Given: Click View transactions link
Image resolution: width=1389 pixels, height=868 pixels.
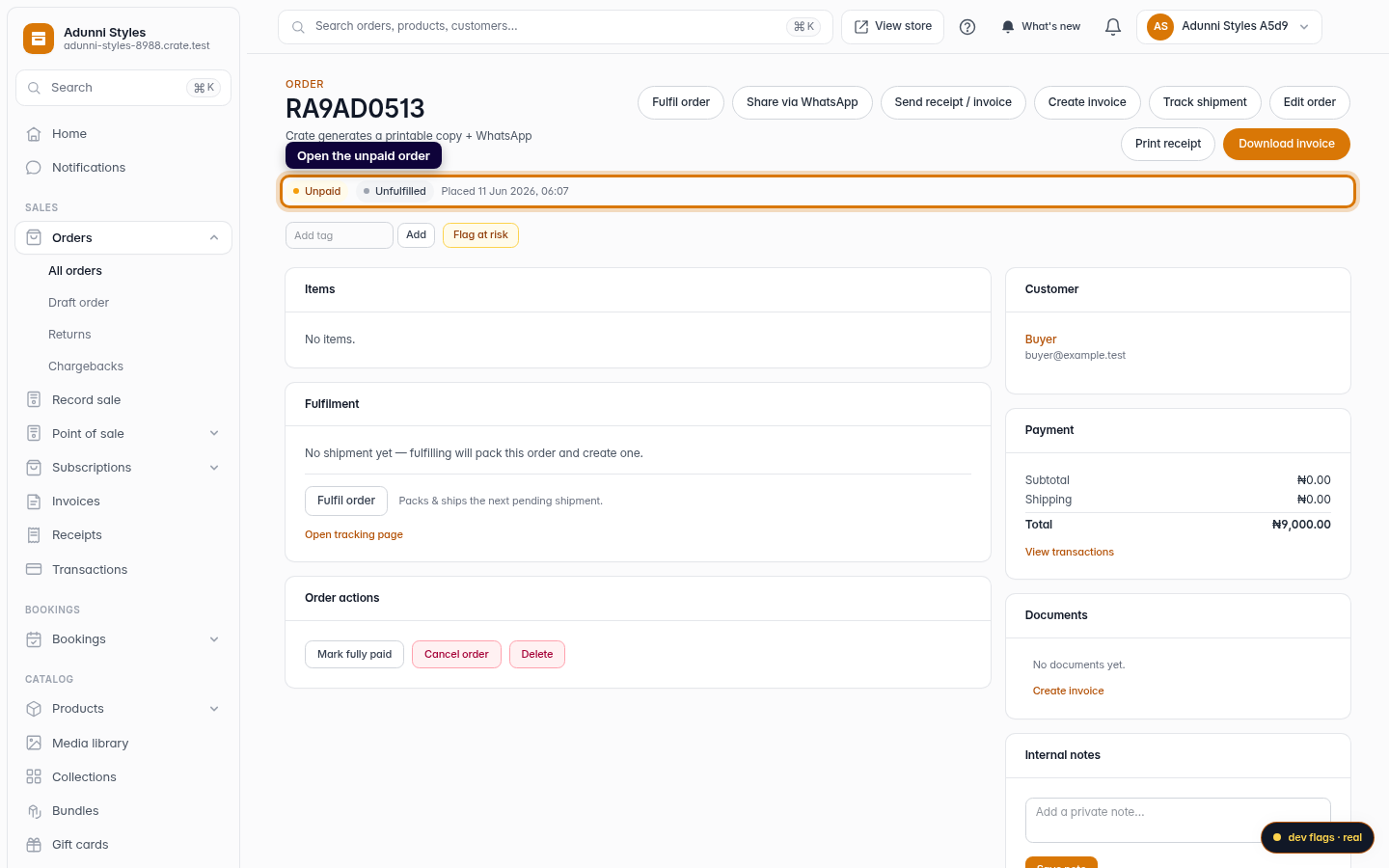Looking at the screenshot, I should [1070, 552].
